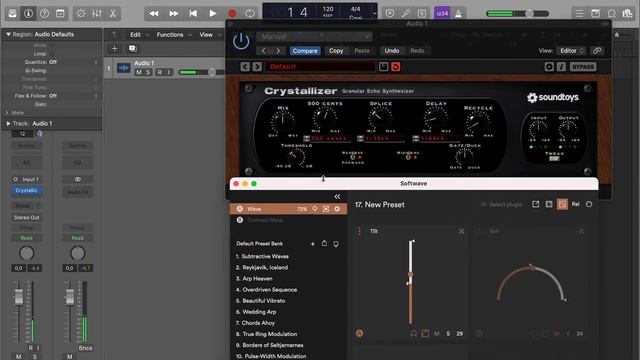Open the List Editors icon
This screenshot has height=360, width=640.
coord(579,13)
